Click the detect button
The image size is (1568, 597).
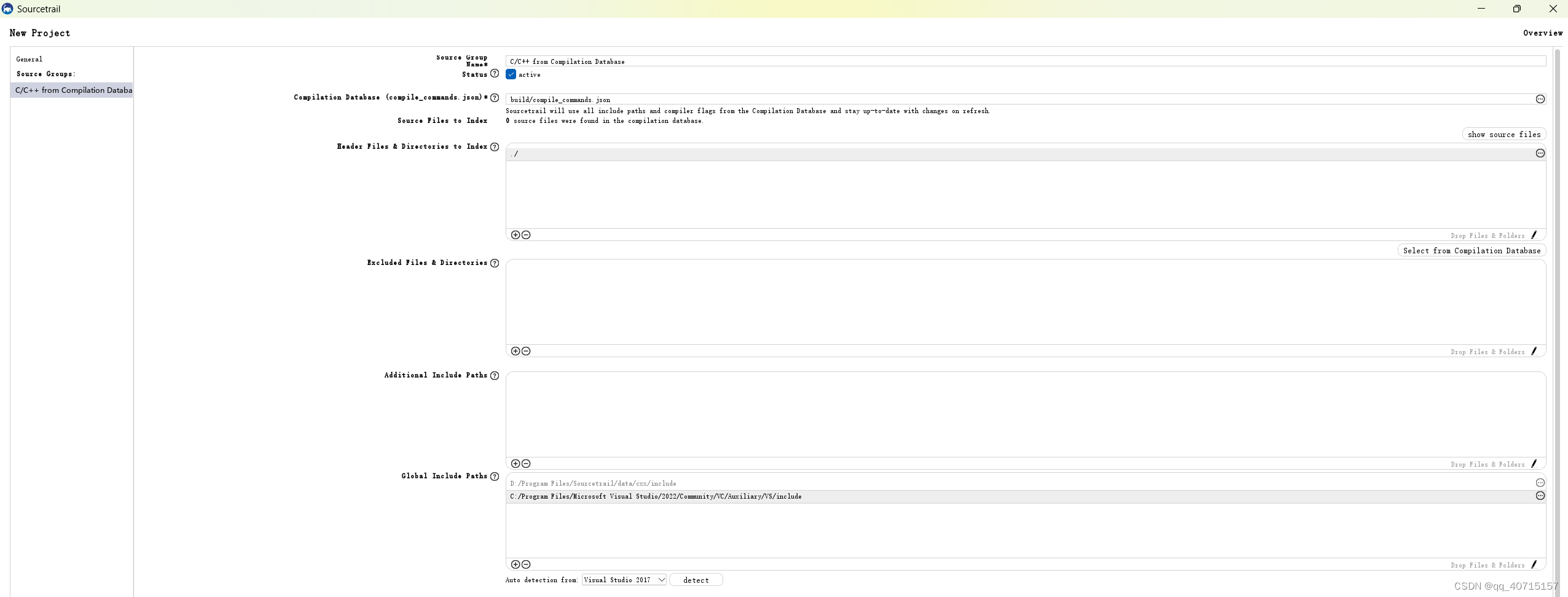696,580
